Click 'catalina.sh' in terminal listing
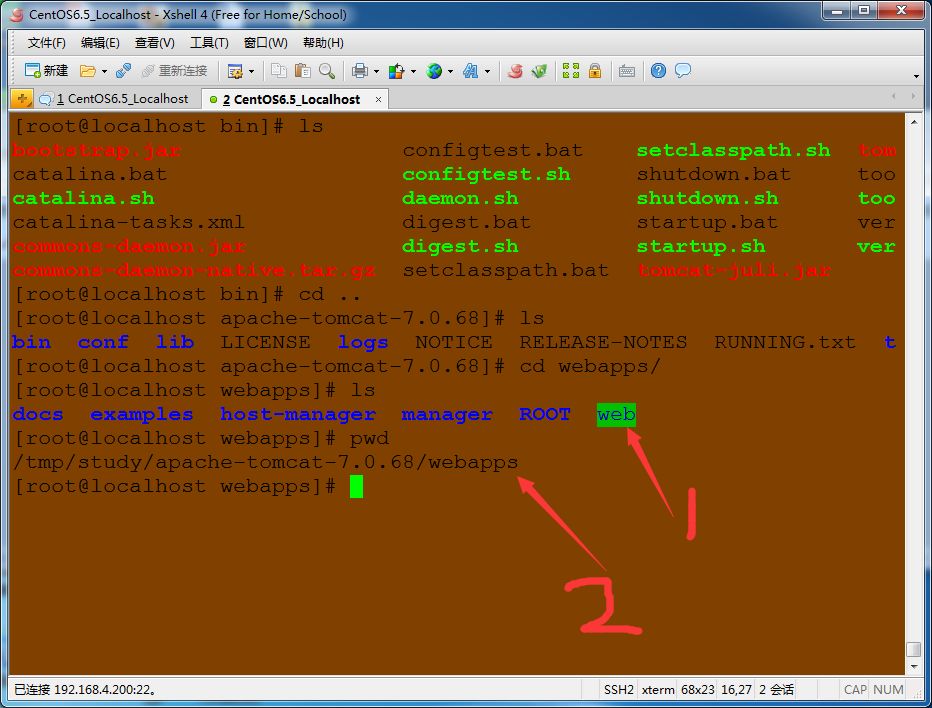Screen dimensions: 932x708 (84, 198)
